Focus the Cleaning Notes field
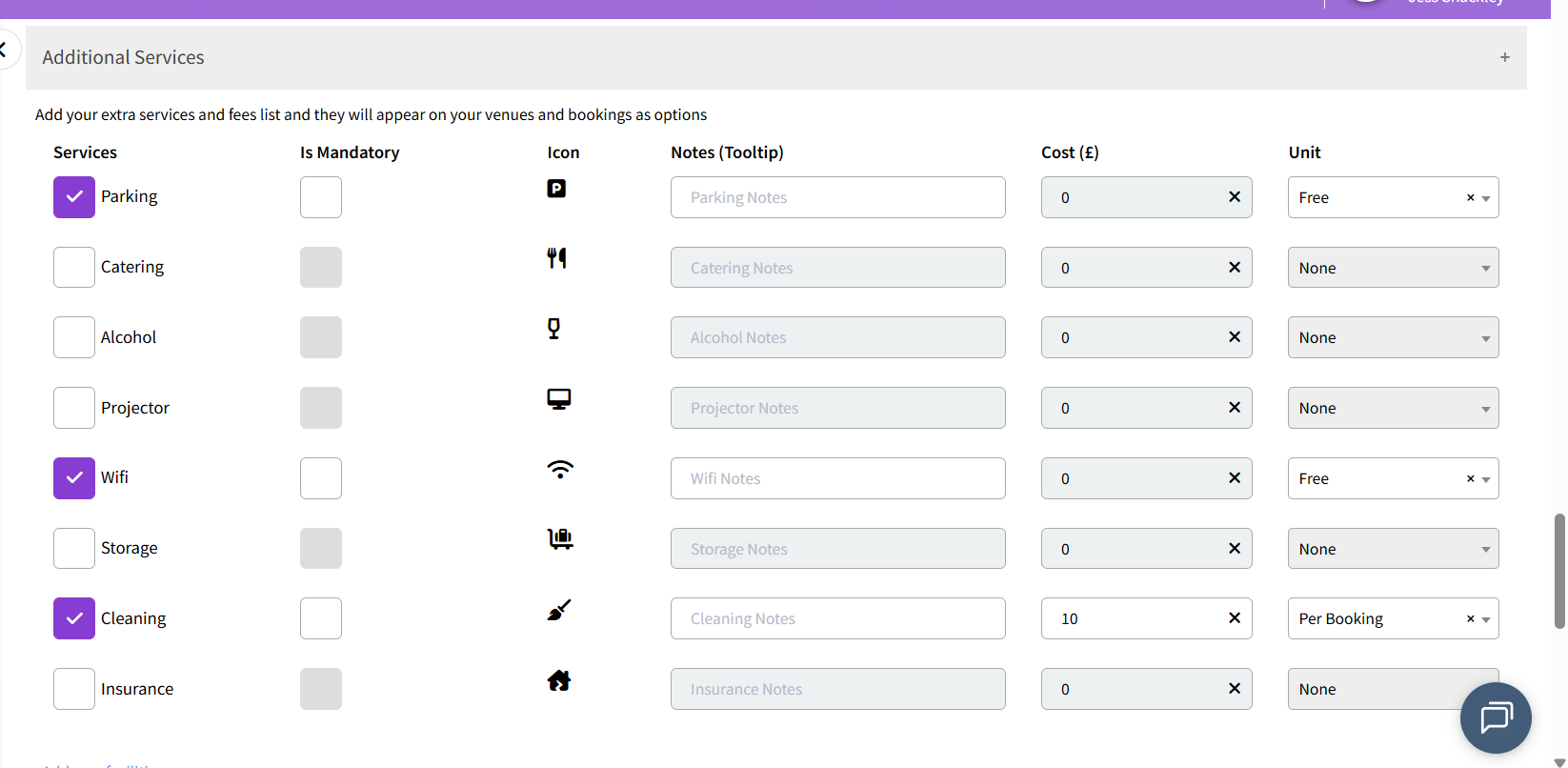1568x768 pixels. [x=838, y=618]
